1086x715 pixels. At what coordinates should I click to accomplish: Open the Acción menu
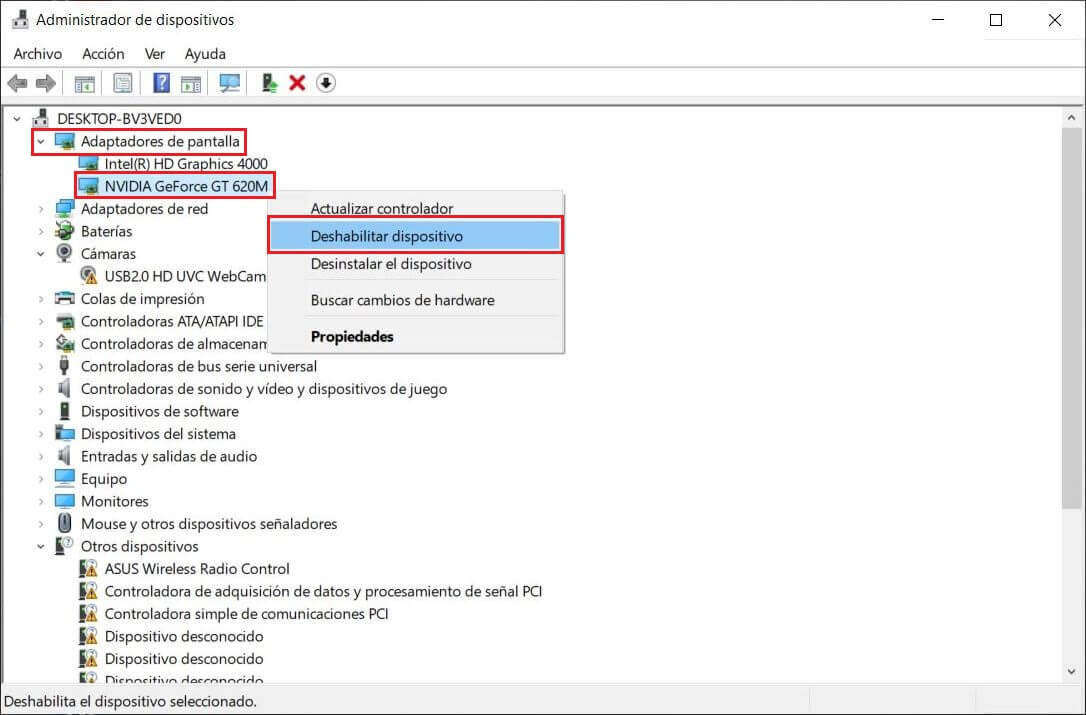coord(103,53)
